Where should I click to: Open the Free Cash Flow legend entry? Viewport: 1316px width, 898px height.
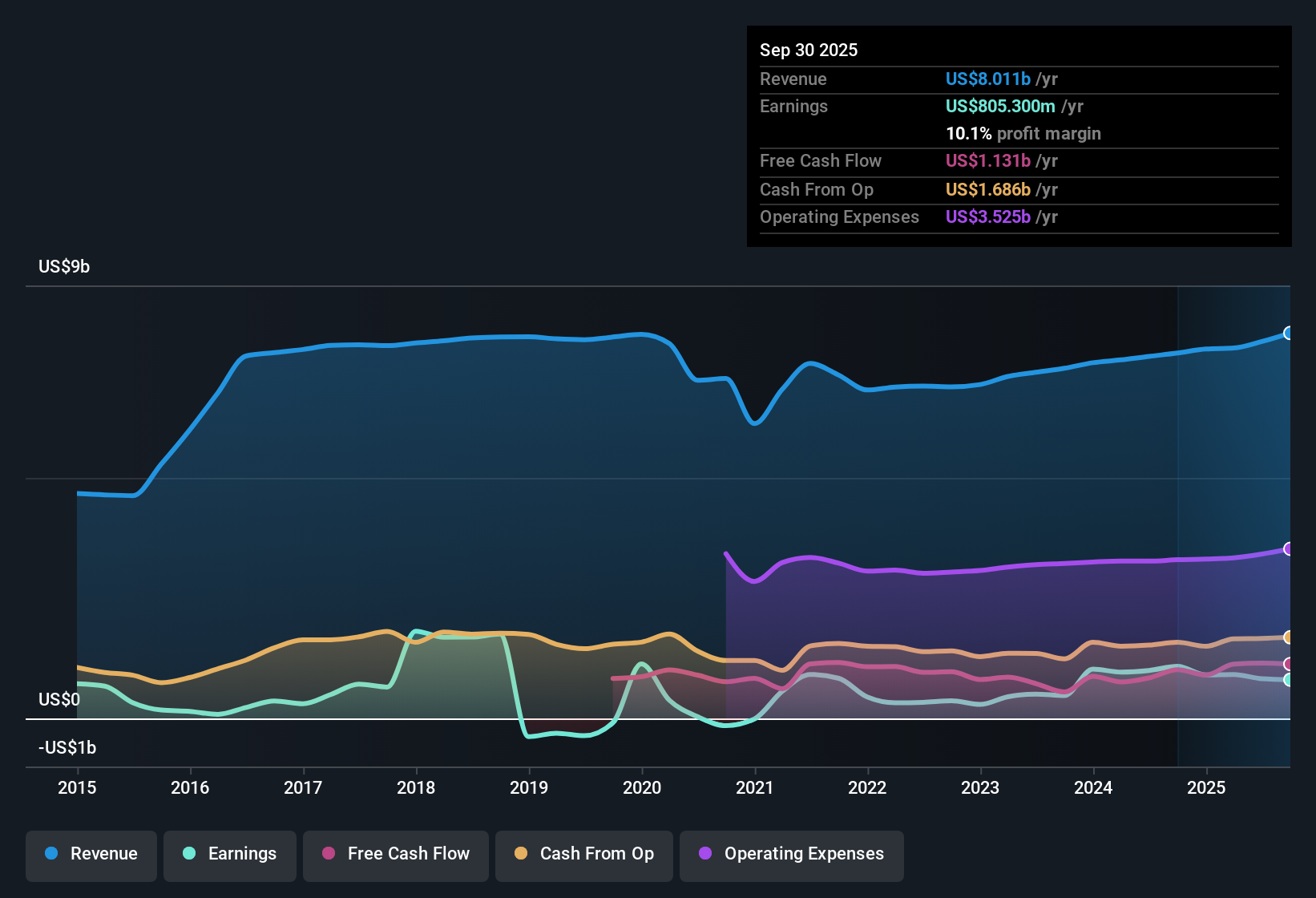[395, 854]
